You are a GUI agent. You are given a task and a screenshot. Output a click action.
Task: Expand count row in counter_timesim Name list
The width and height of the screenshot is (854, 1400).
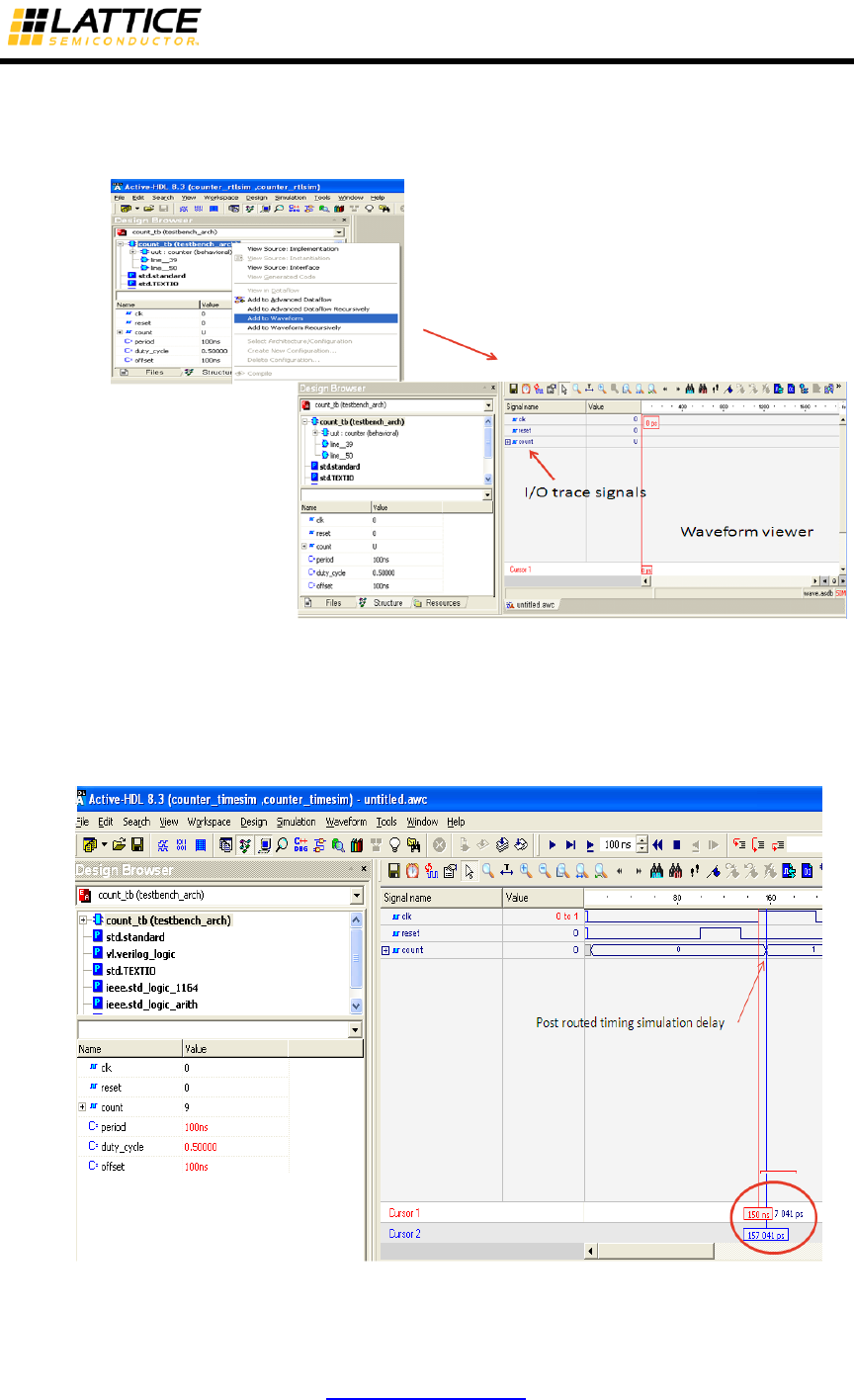83,1107
